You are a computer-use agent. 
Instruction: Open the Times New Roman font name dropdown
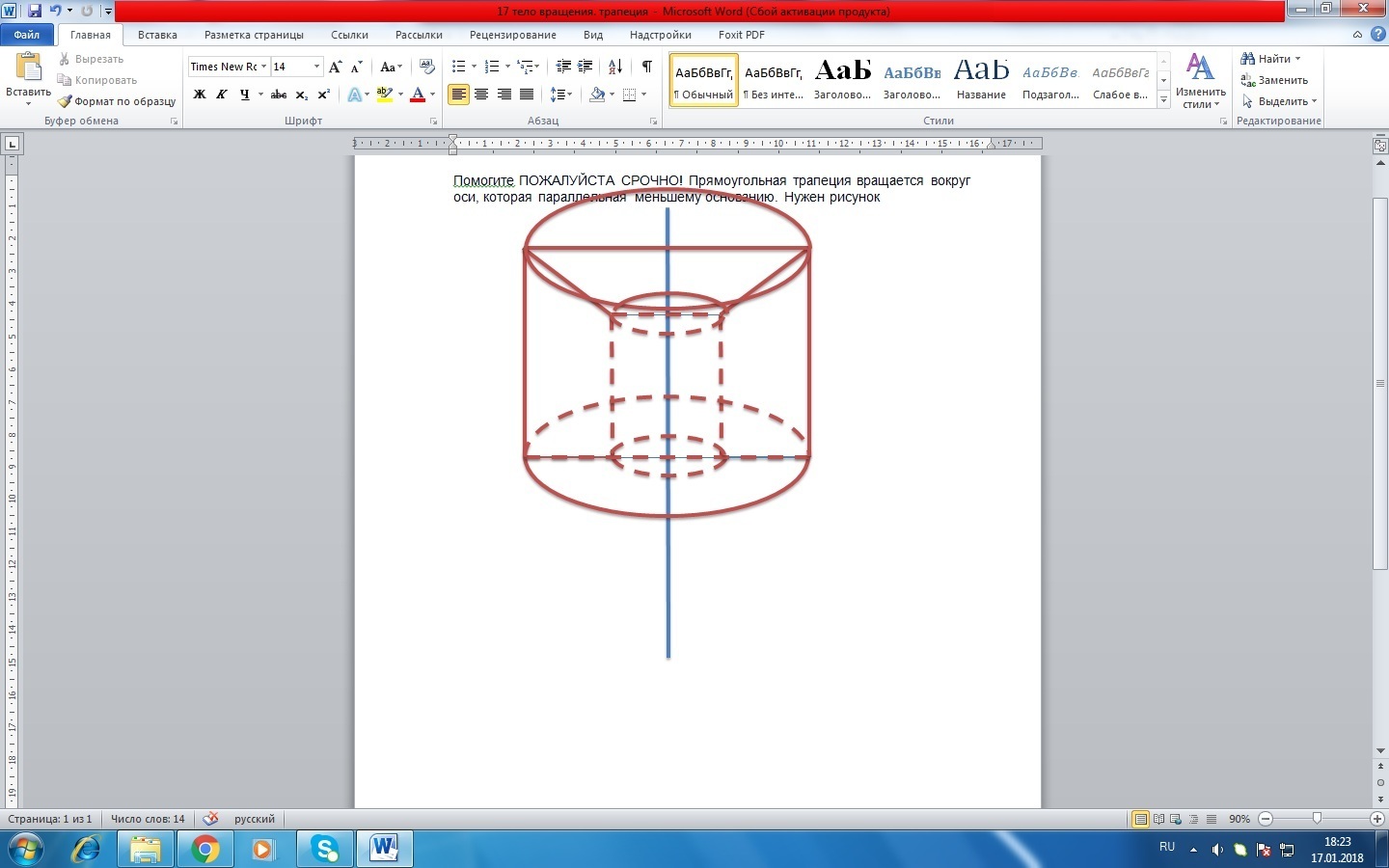(263, 67)
